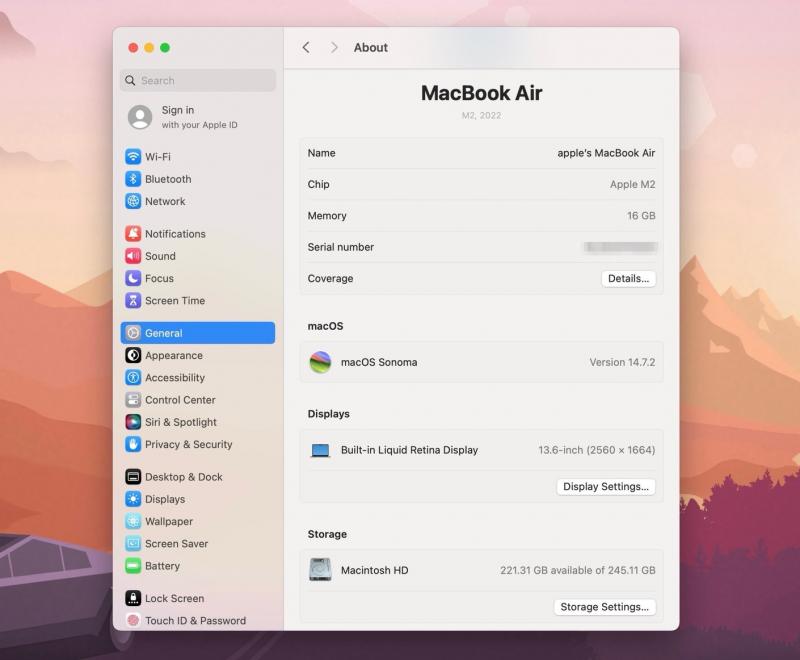The image size is (800, 660).
Task: Click the search magnifying glass icon
Action: click(130, 81)
